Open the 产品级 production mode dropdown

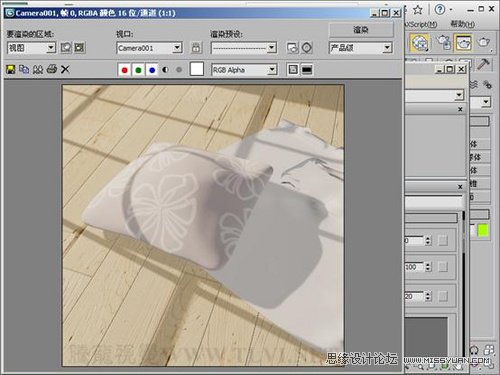coord(360,48)
